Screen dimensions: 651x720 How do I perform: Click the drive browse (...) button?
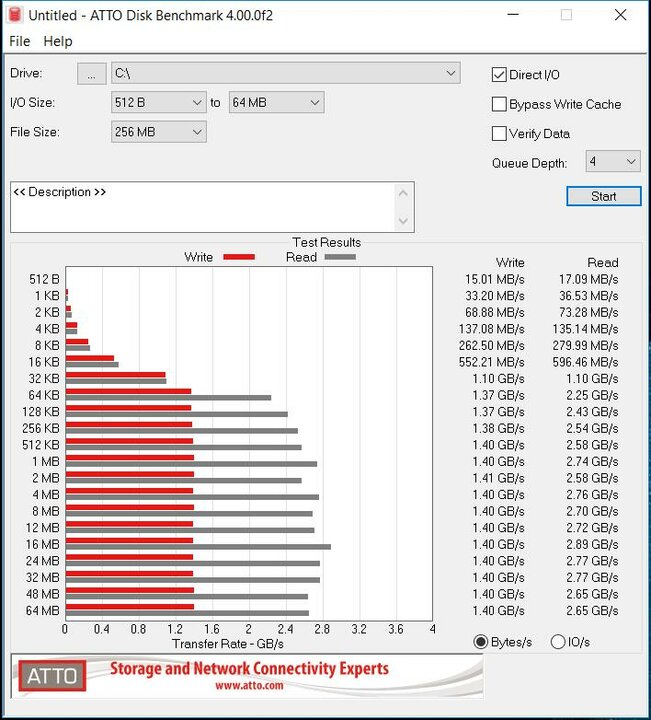[x=92, y=73]
